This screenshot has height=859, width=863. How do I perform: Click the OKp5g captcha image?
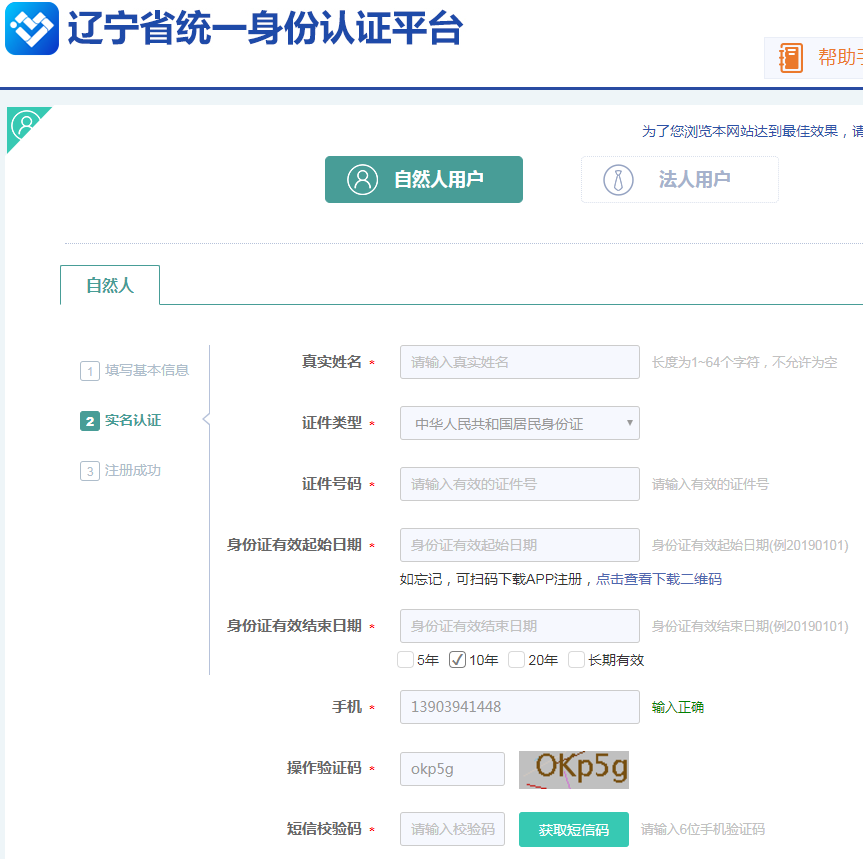point(572,768)
